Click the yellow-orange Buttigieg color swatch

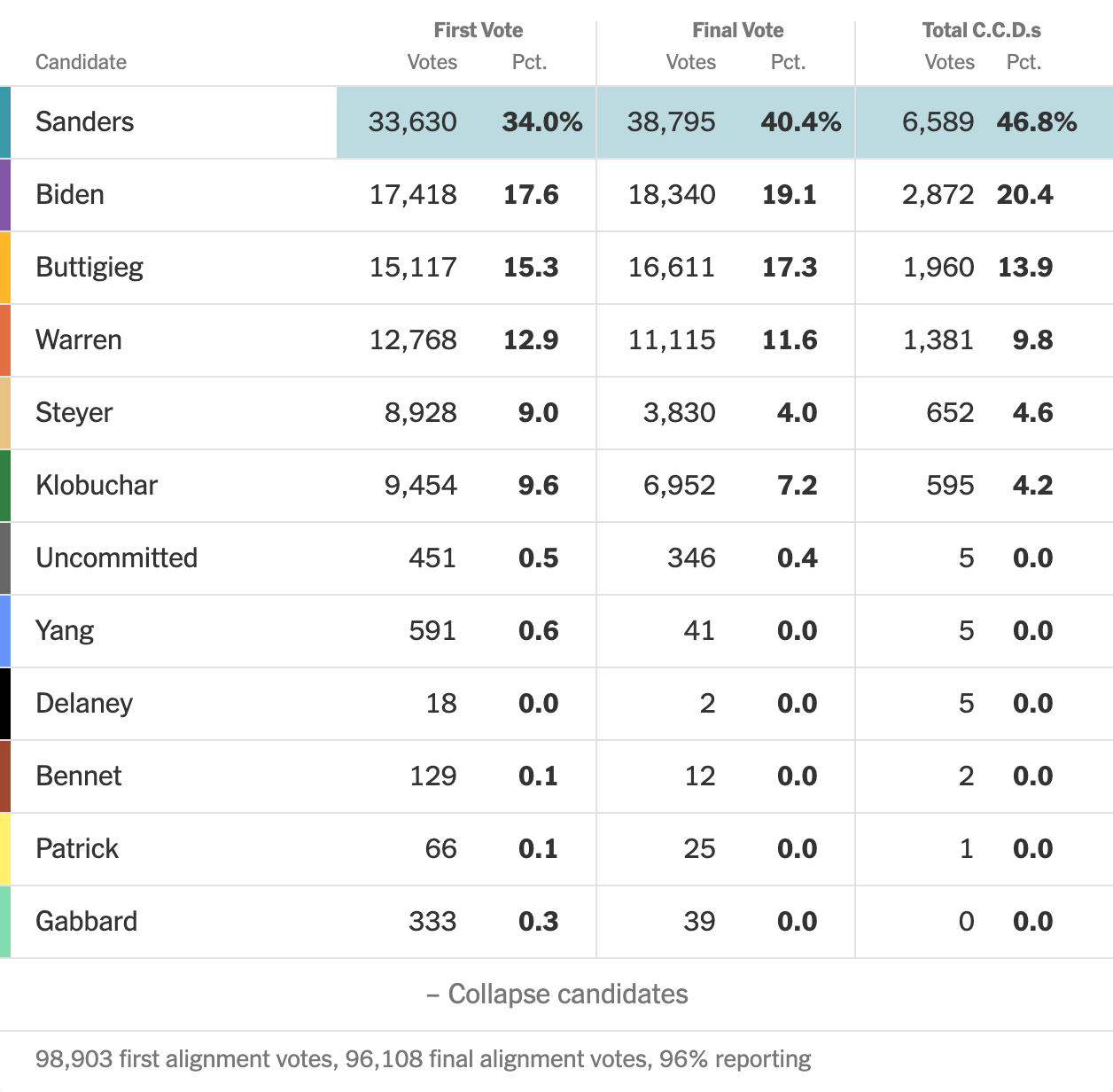click(x=5, y=268)
